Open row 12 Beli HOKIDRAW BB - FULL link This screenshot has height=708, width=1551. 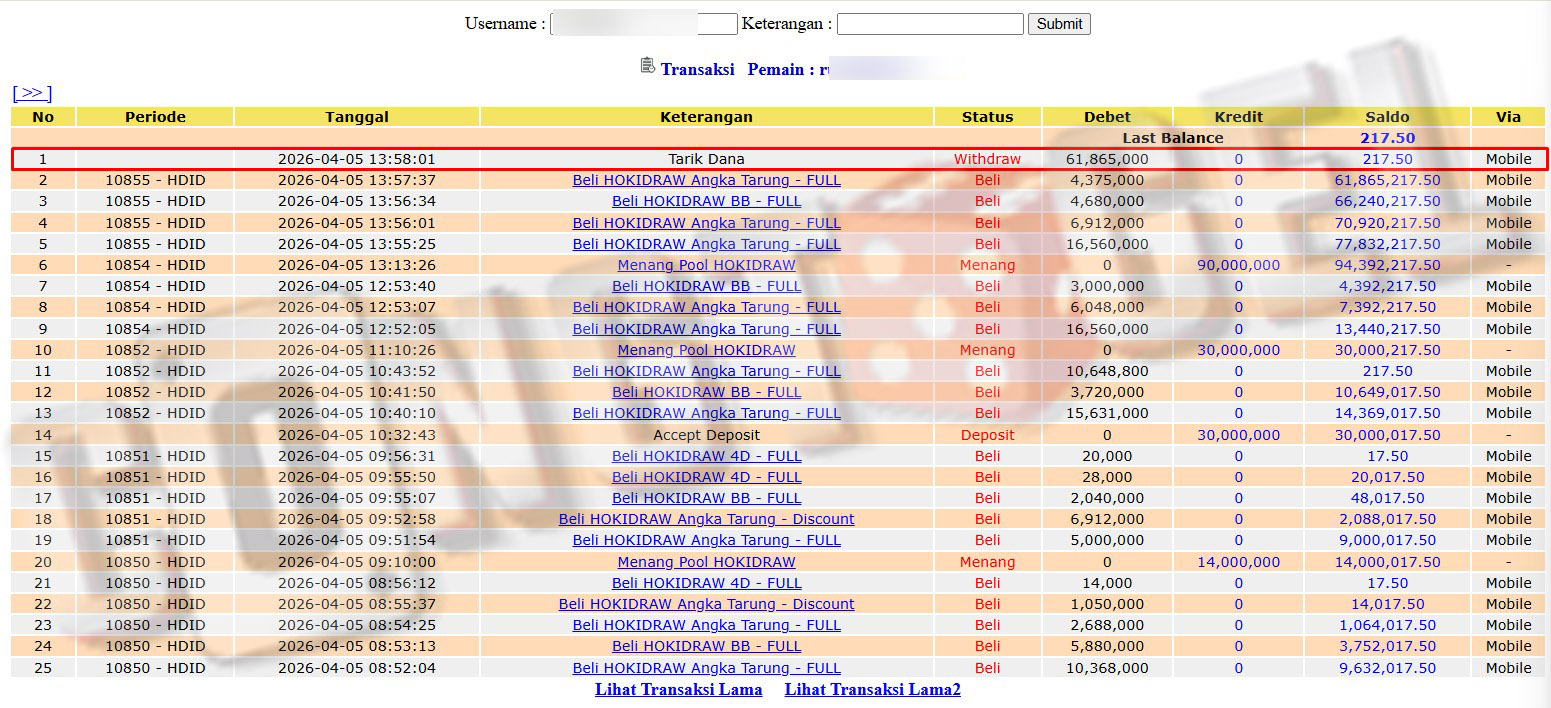coord(706,392)
